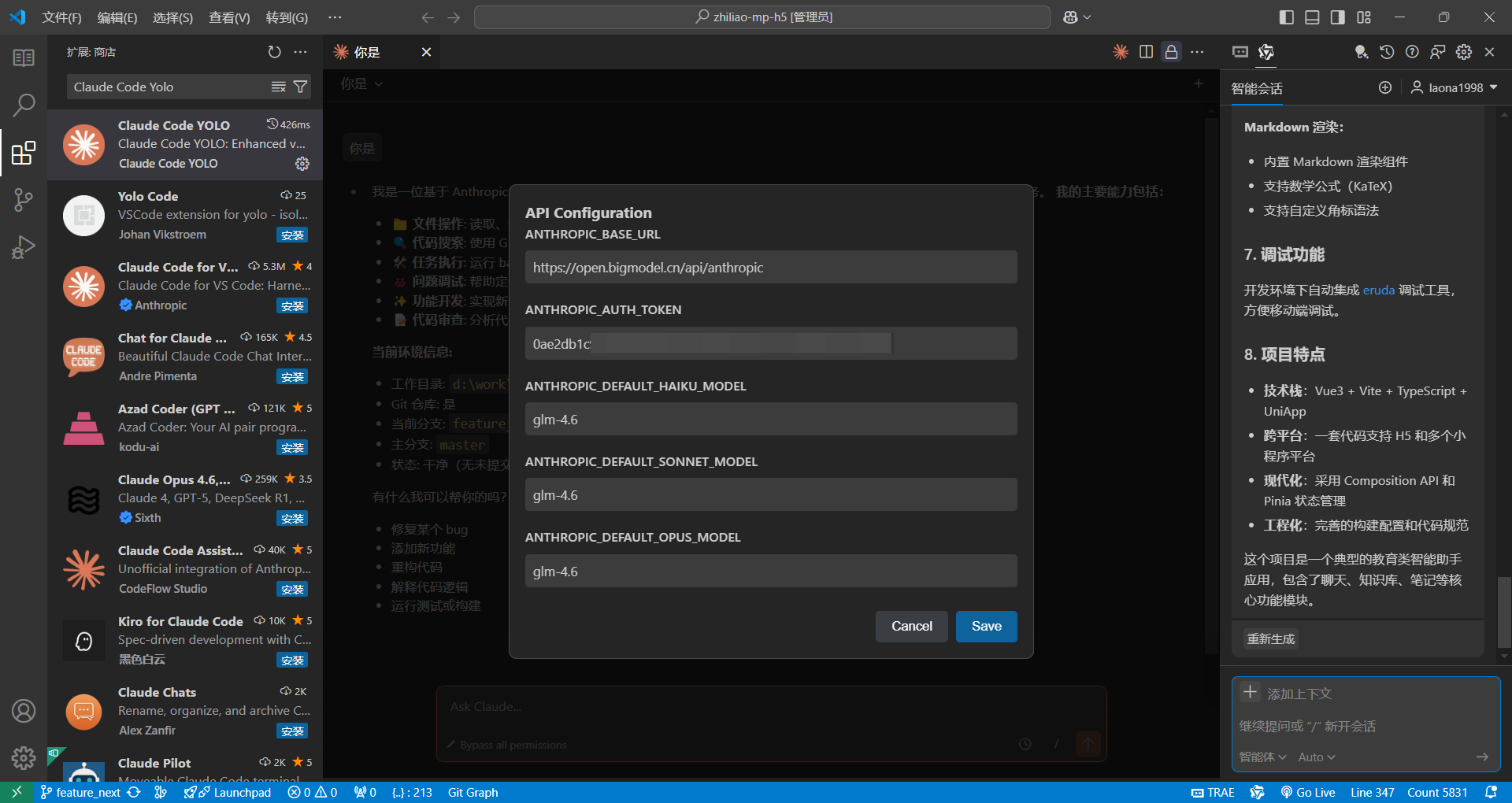Open the 转到(G) menu
This screenshot has height=803, width=1512.
[x=287, y=17]
